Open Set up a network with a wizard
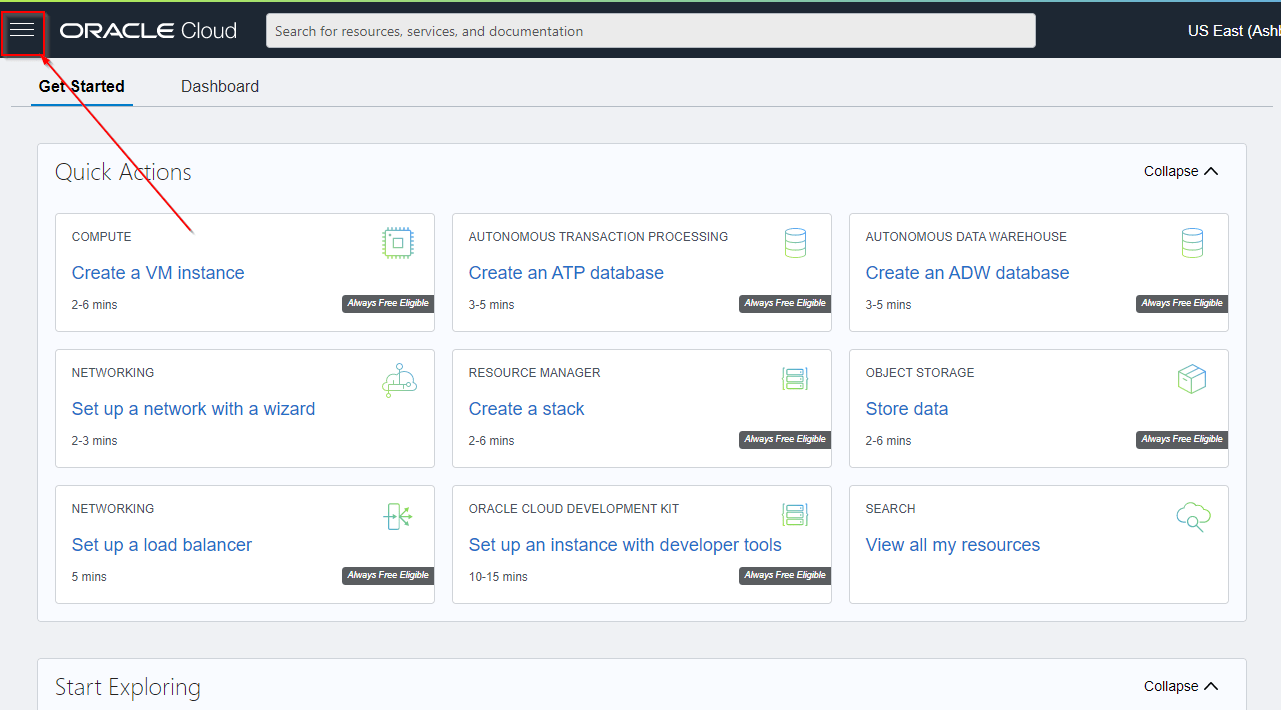This screenshot has height=710, width=1281. [x=193, y=409]
